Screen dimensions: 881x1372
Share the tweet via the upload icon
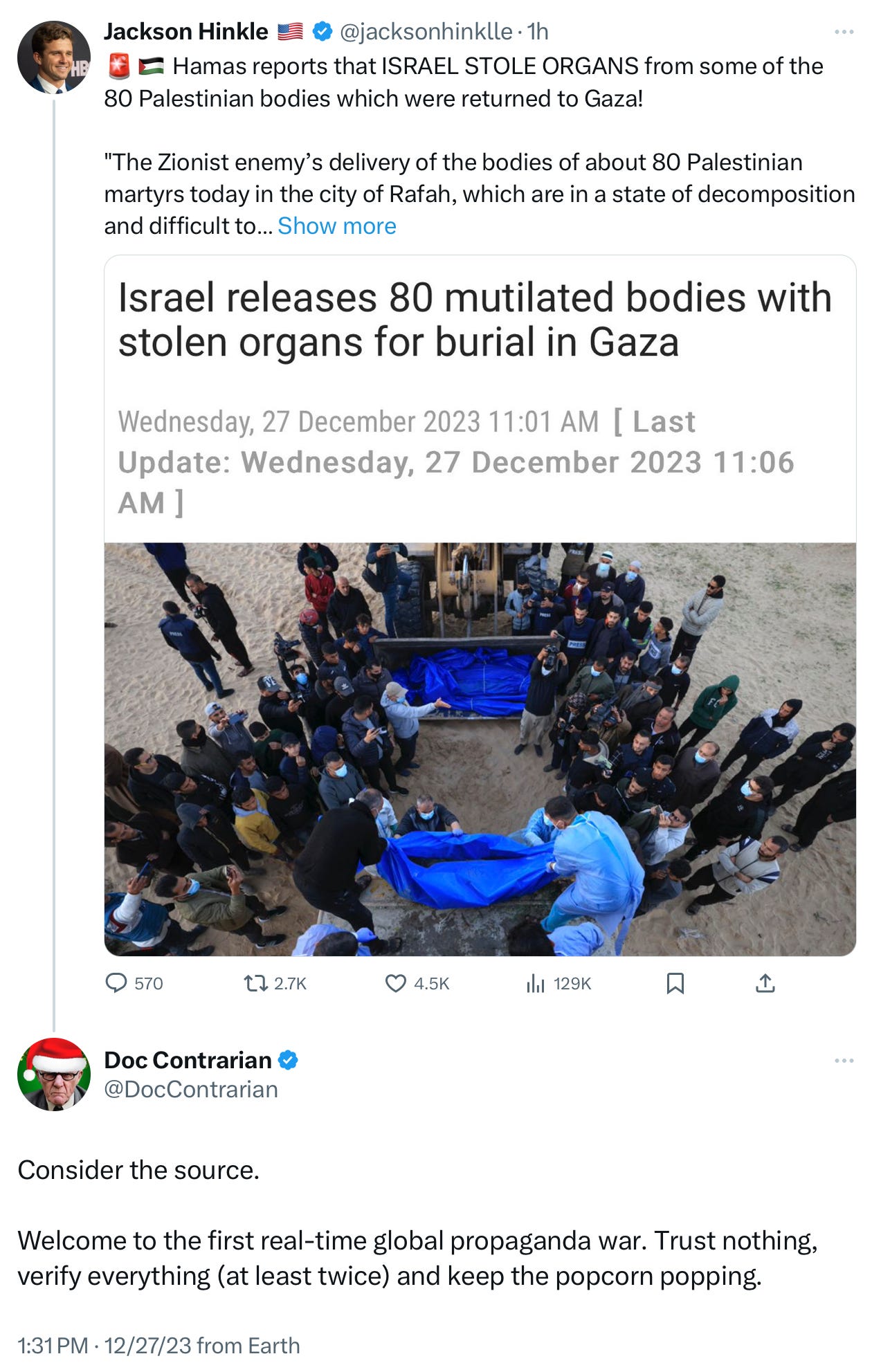pyautogui.click(x=765, y=983)
